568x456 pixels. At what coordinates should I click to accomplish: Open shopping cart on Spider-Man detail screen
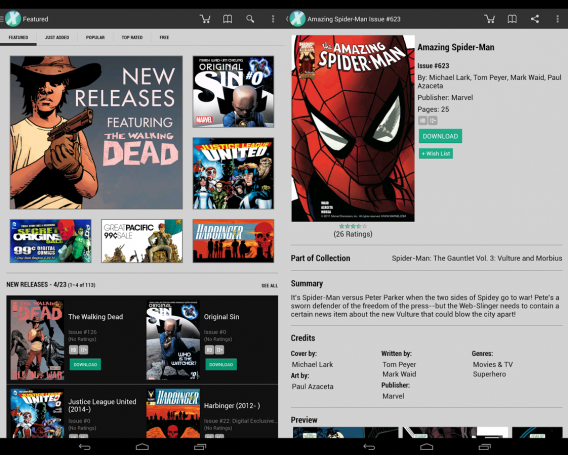click(x=490, y=19)
